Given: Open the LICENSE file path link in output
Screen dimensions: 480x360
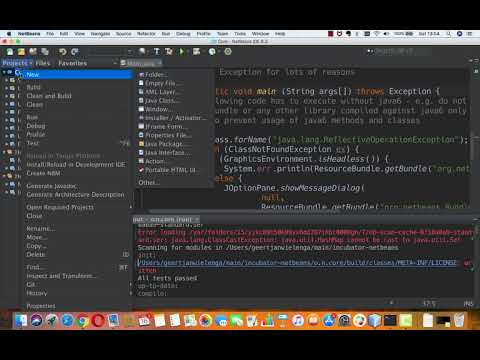Looking at the screenshot, I should pos(297,263).
